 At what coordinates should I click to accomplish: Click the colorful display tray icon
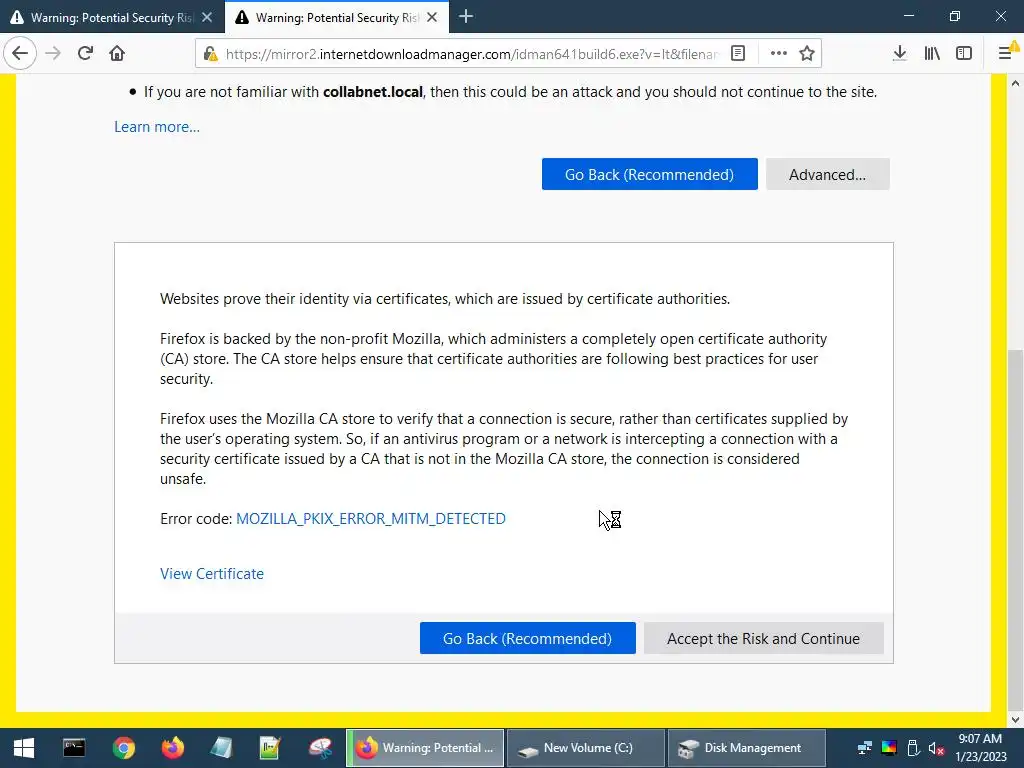[889, 748]
